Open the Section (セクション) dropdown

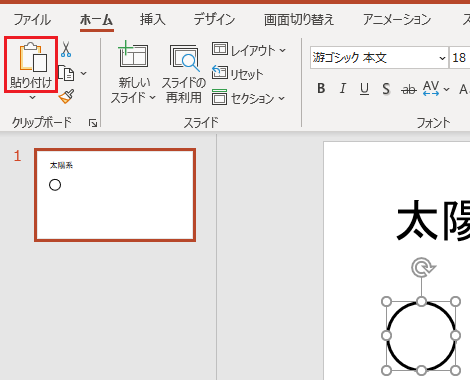point(249,98)
